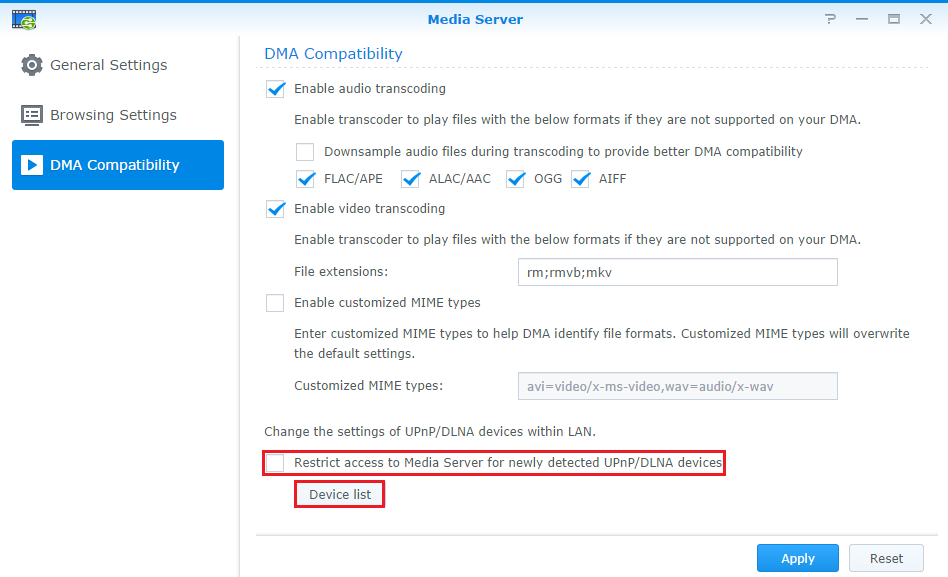Minimize the Media Server window
Screen dimensions: 948x577
point(862,19)
